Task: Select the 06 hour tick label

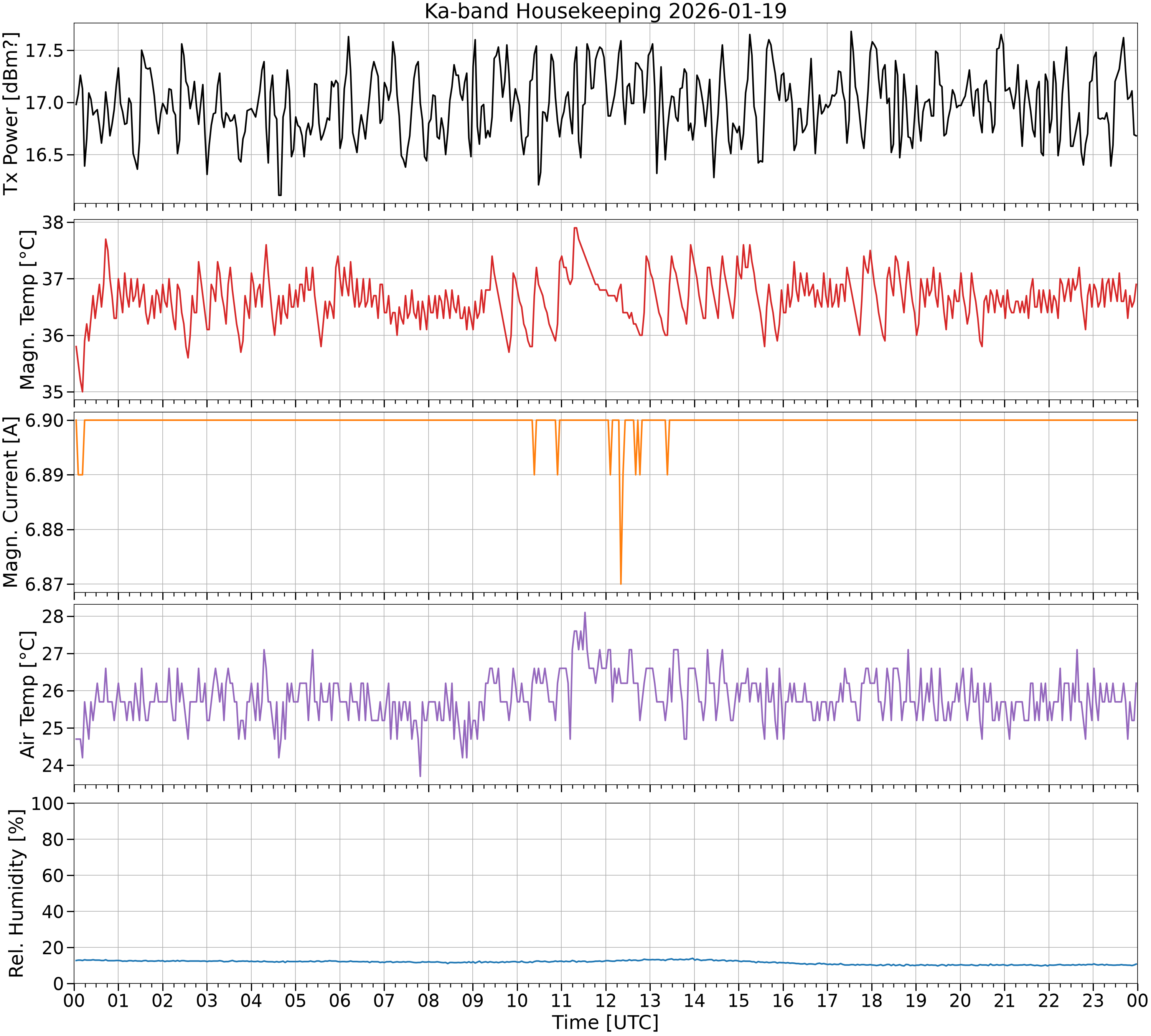Action: coord(340,1000)
